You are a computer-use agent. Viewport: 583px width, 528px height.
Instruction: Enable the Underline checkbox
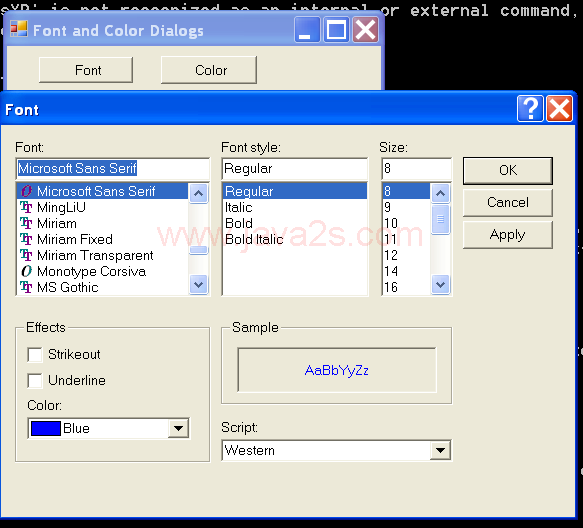coord(35,380)
